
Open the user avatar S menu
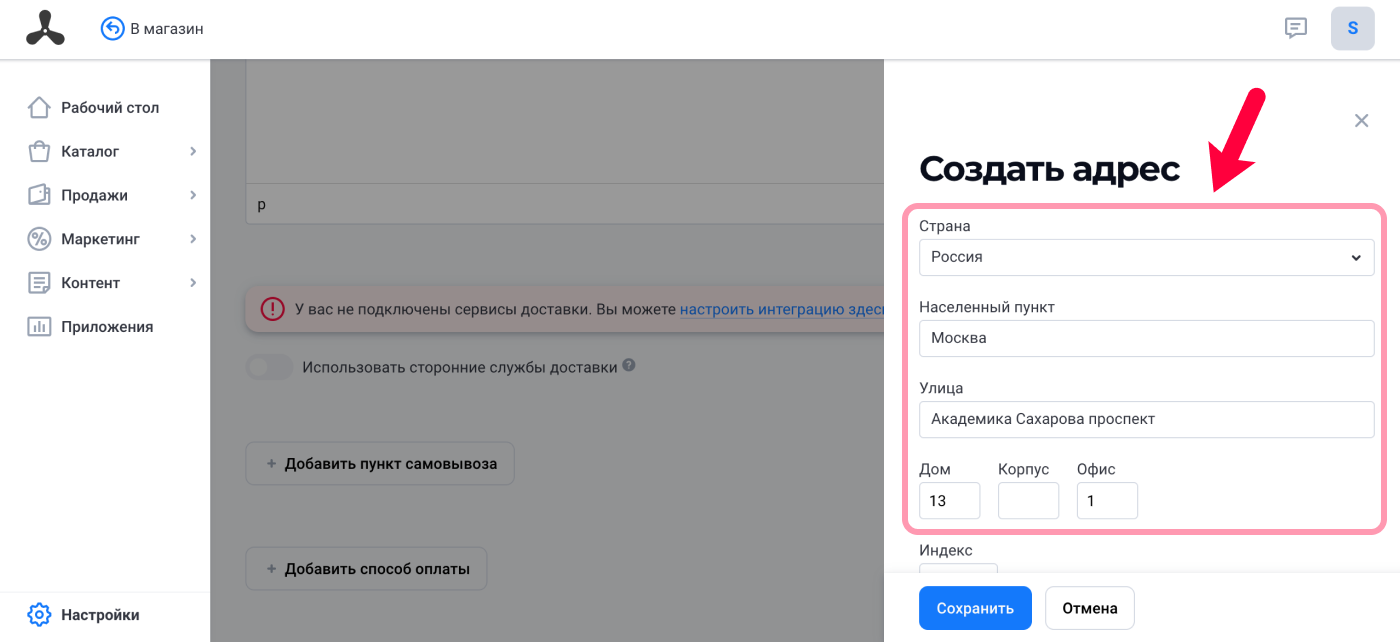point(1352,28)
